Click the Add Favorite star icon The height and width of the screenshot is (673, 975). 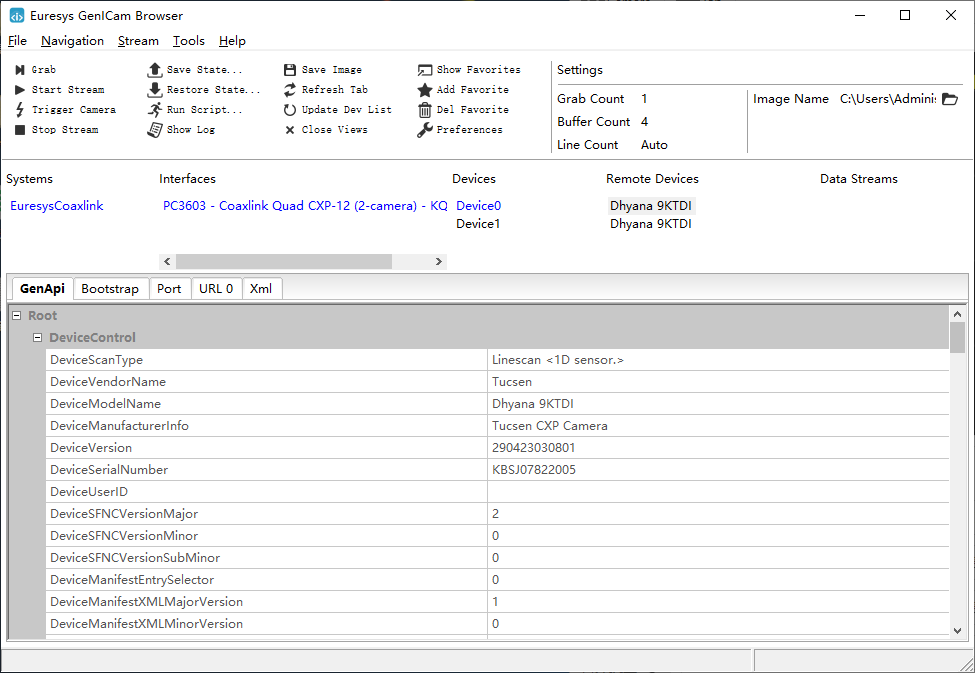pos(425,90)
